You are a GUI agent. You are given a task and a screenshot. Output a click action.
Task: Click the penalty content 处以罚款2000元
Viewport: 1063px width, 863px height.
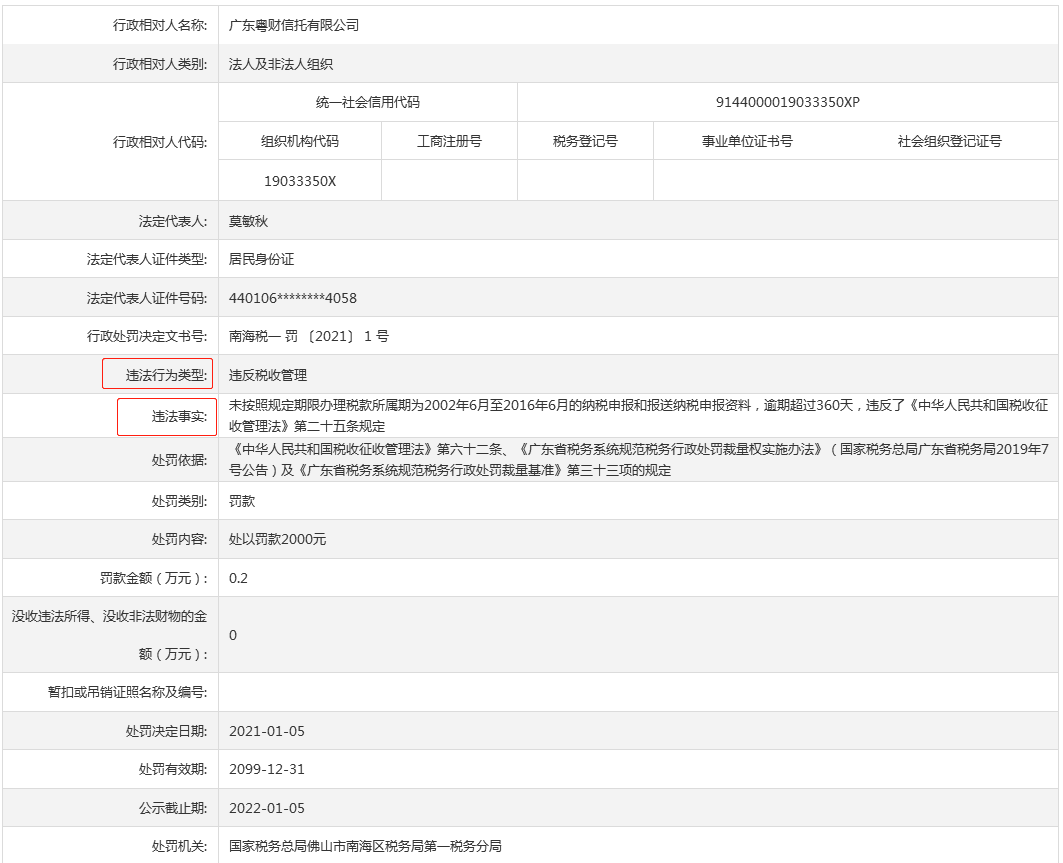(x=277, y=539)
